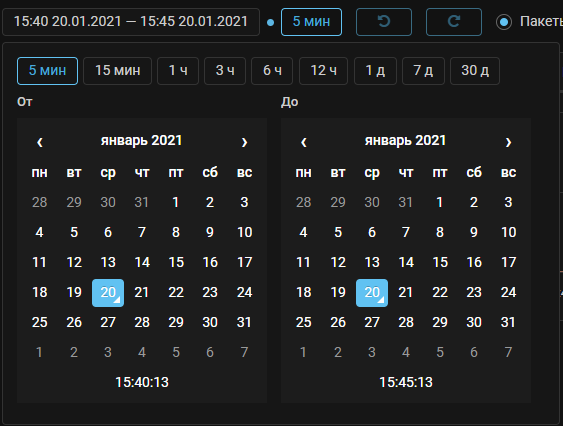The image size is (563, 426).
Task: Click the highlighted day 20 in От calendar
Action: point(108,293)
